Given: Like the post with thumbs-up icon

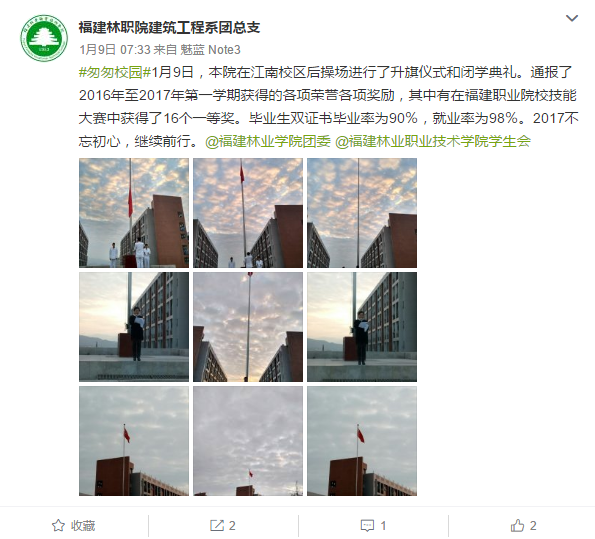Looking at the screenshot, I should coord(517,525).
